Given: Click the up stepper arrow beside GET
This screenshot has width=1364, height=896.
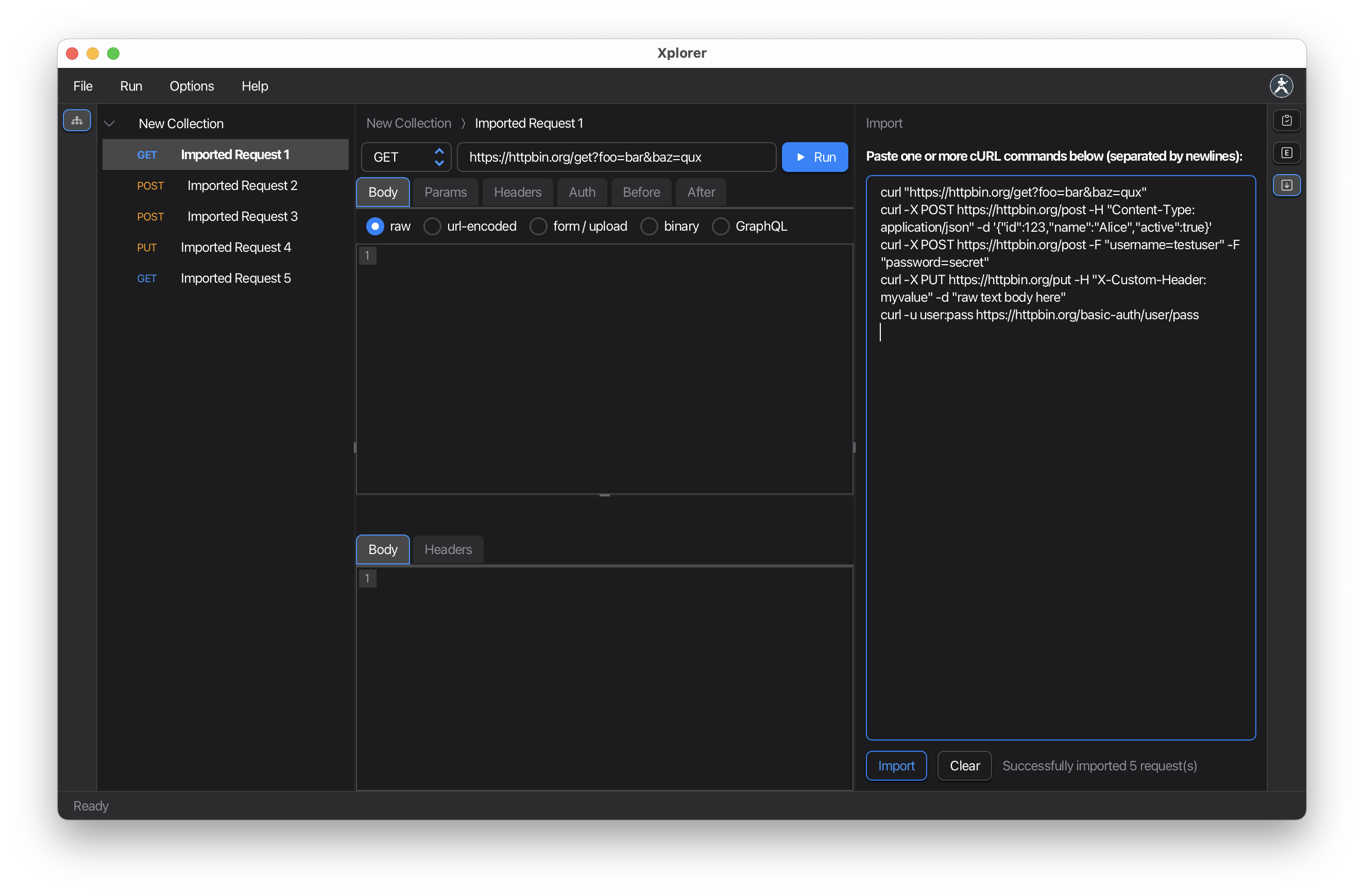Looking at the screenshot, I should (x=439, y=150).
